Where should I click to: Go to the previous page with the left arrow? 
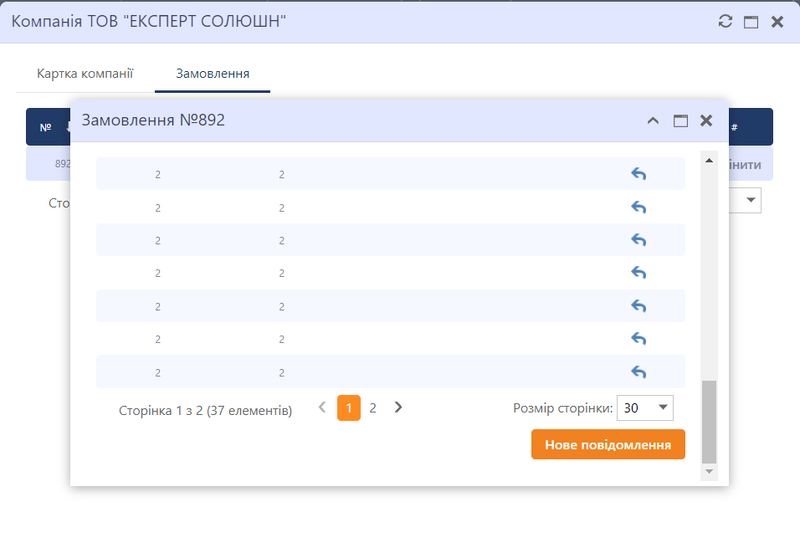tap(322, 407)
